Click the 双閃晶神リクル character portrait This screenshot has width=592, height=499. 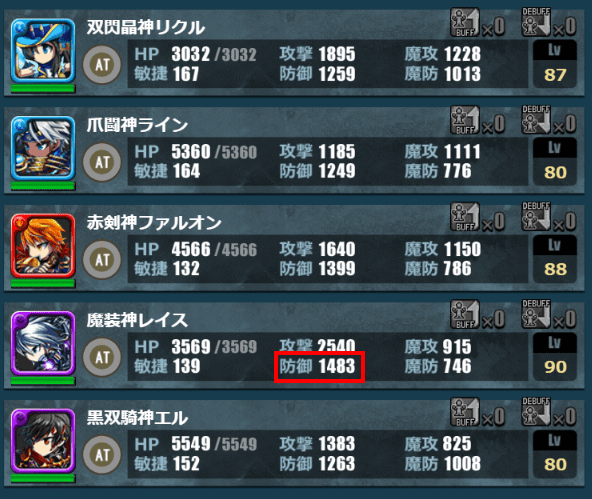pos(43,50)
